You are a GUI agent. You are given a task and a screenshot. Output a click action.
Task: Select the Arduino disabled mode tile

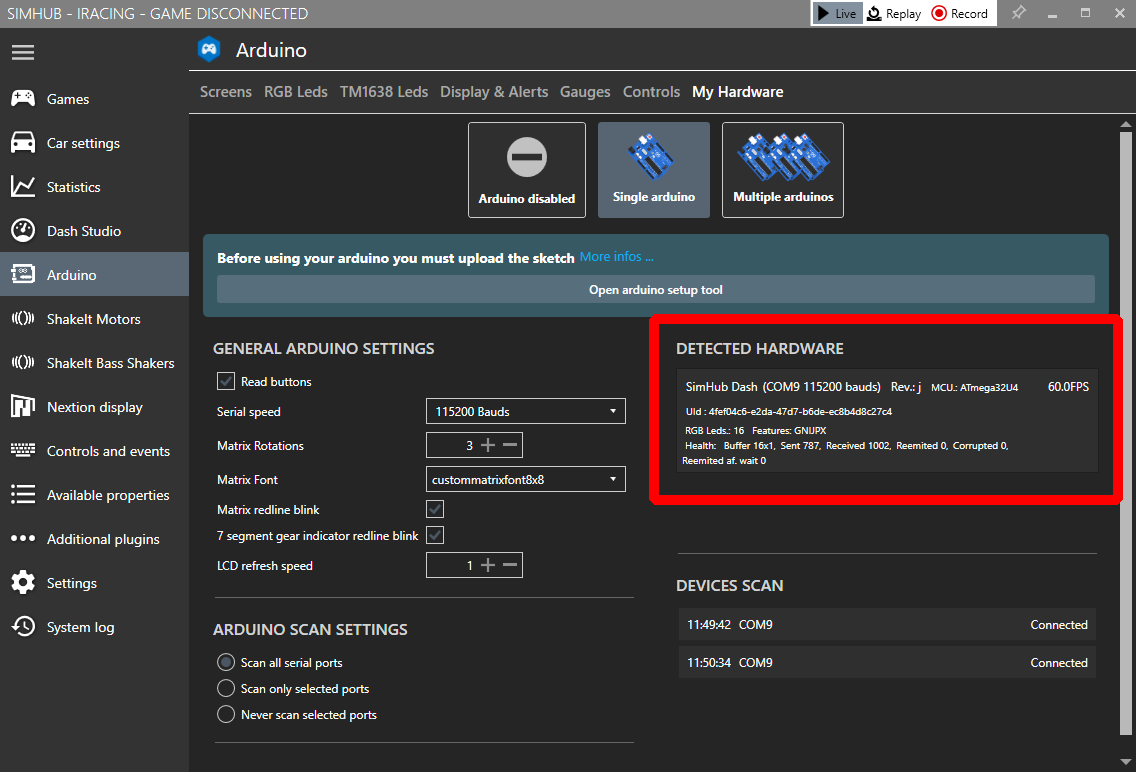(527, 170)
